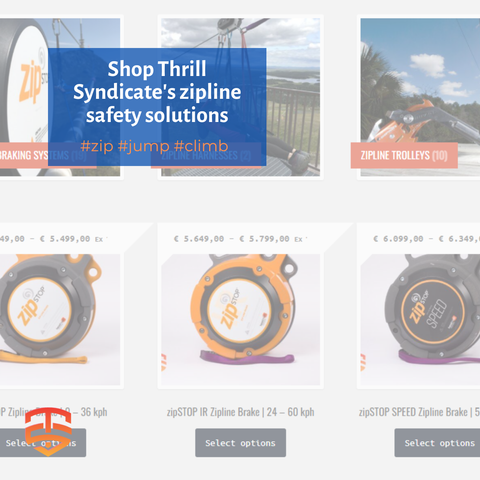View the black zipSTOP SPEED product image
480x480 pixels.
coord(420,320)
